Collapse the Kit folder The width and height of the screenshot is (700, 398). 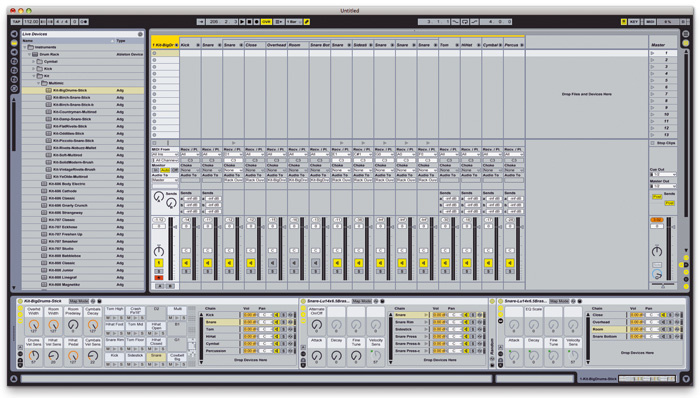pyautogui.click(x=34, y=76)
